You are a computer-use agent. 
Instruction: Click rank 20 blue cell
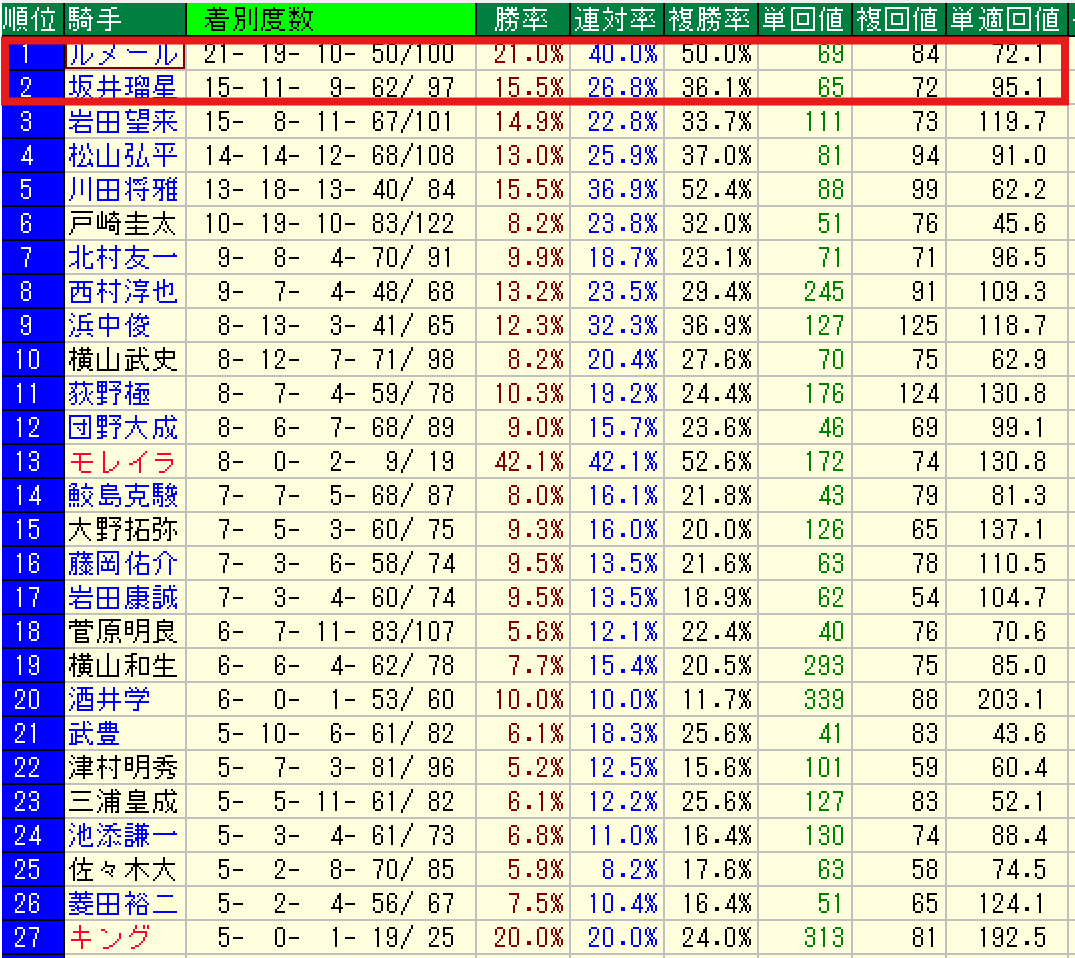[27, 699]
